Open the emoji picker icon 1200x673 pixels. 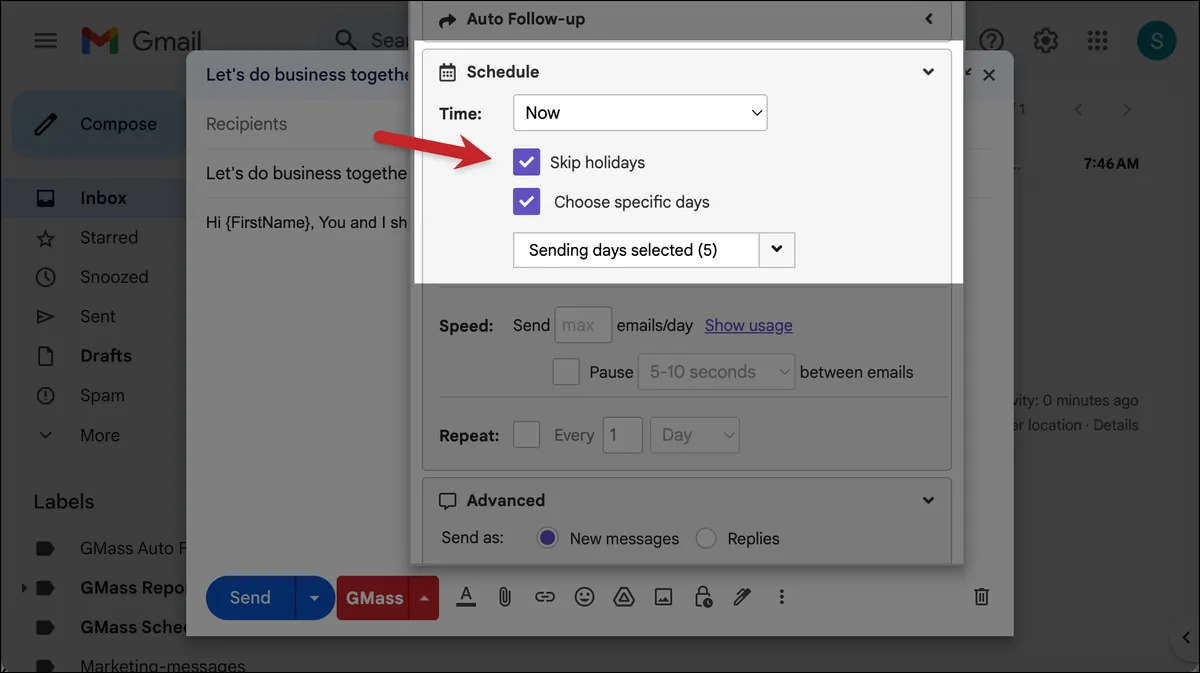click(x=584, y=597)
